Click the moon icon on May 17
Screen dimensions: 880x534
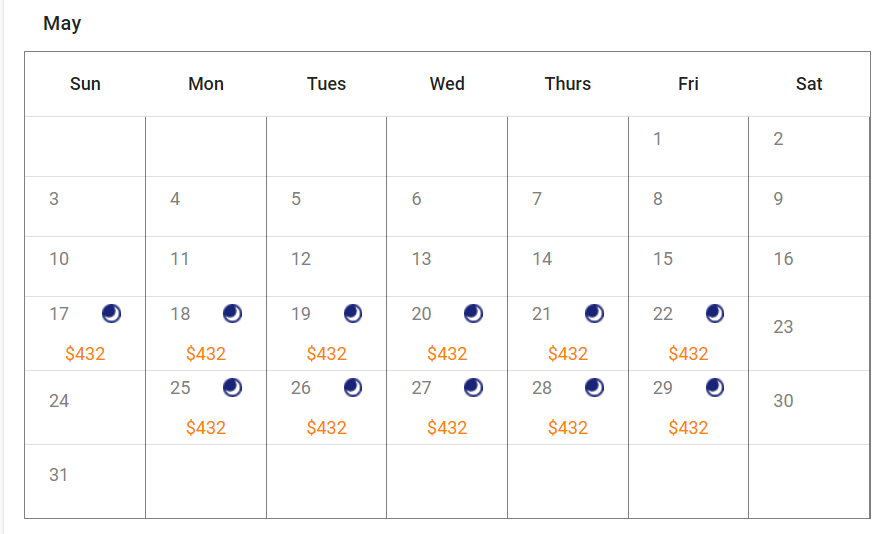pos(111,314)
